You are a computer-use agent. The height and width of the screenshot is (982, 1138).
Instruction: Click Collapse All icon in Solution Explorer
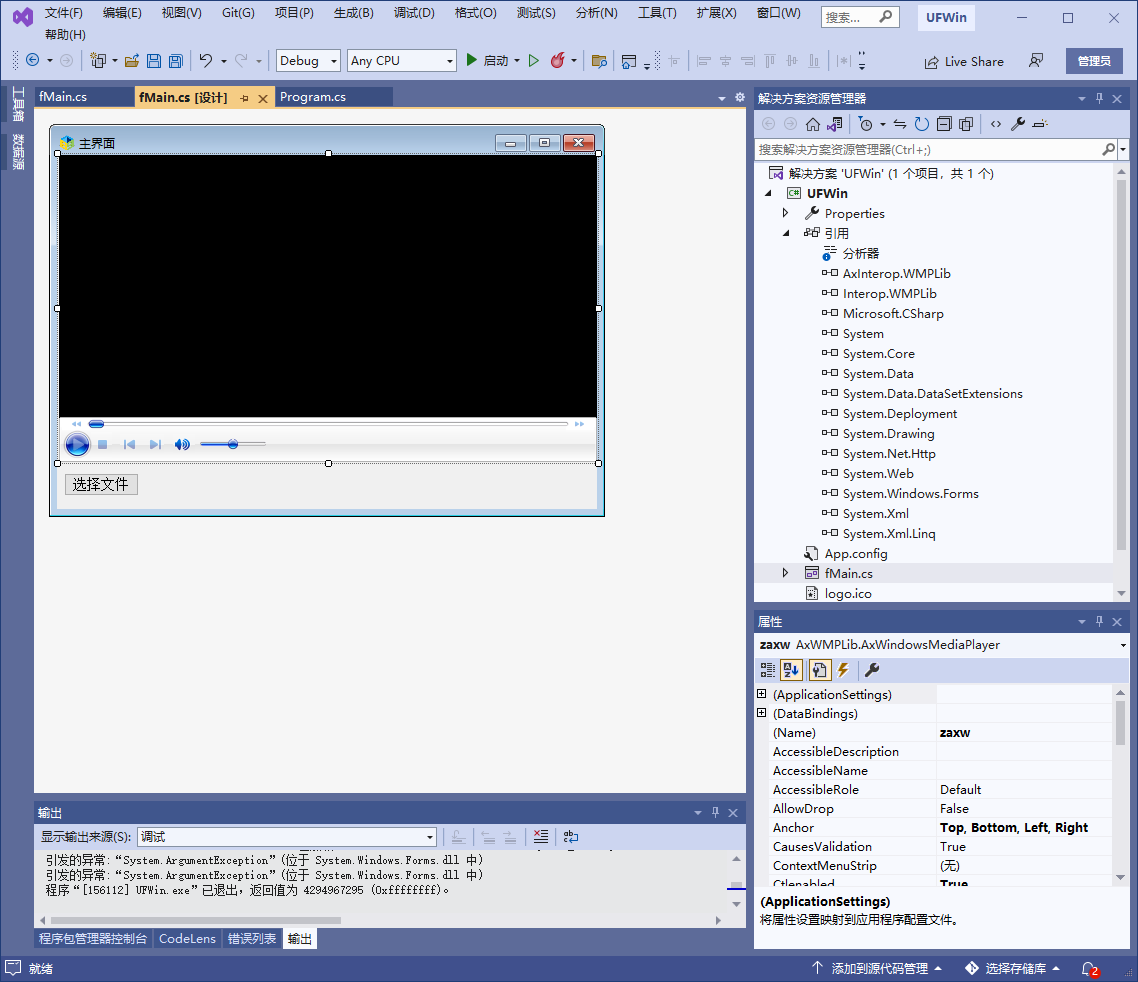click(x=943, y=124)
